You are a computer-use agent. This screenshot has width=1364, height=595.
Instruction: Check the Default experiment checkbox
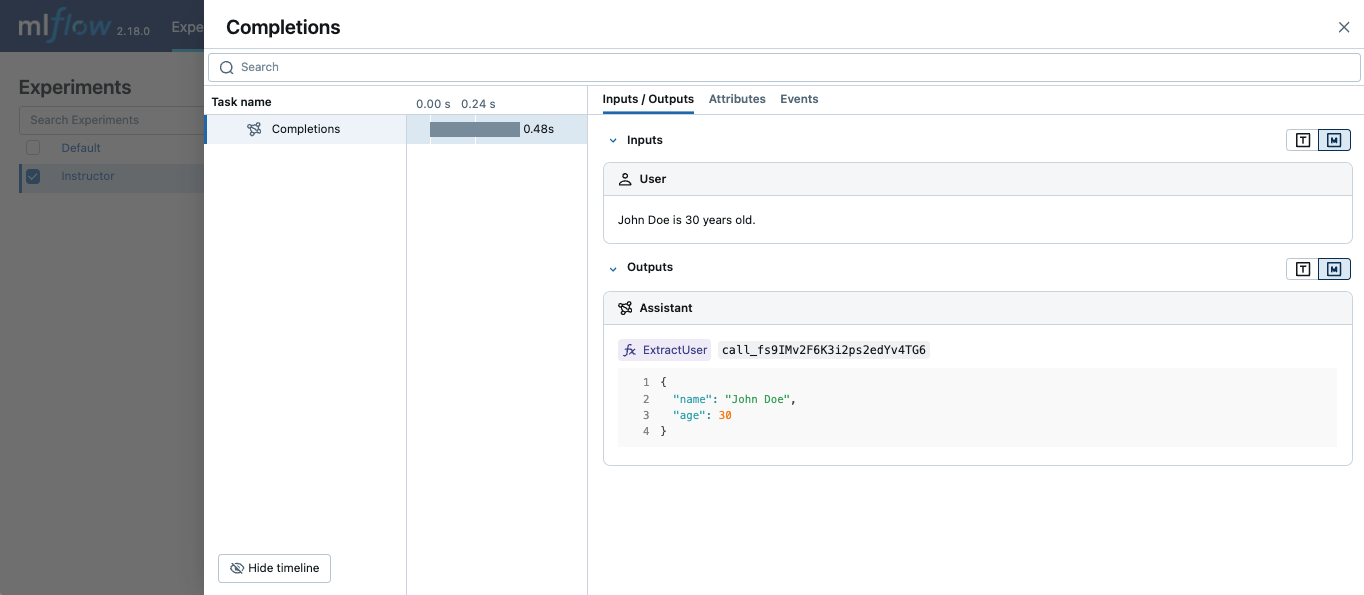pos(32,147)
